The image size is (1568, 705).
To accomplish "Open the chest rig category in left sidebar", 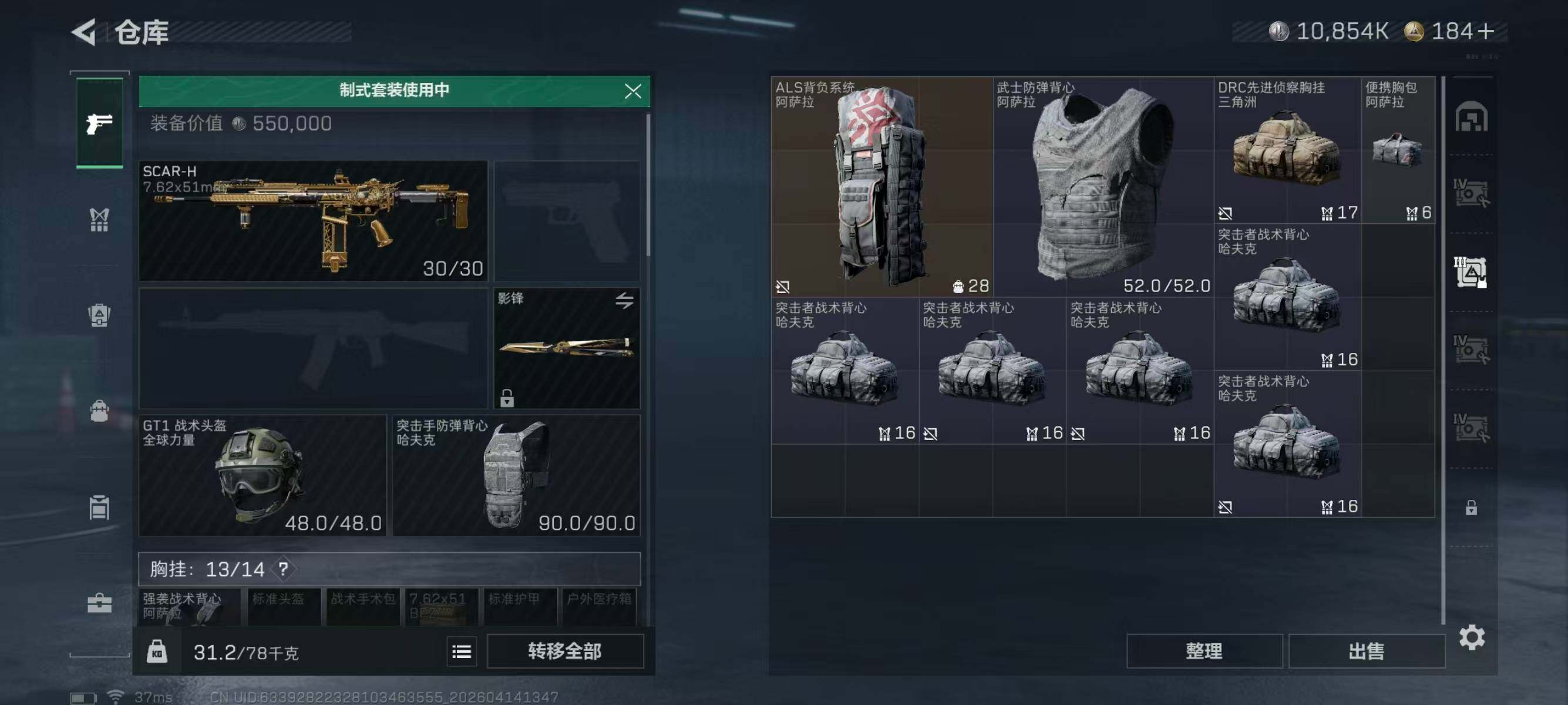I will [x=99, y=219].
